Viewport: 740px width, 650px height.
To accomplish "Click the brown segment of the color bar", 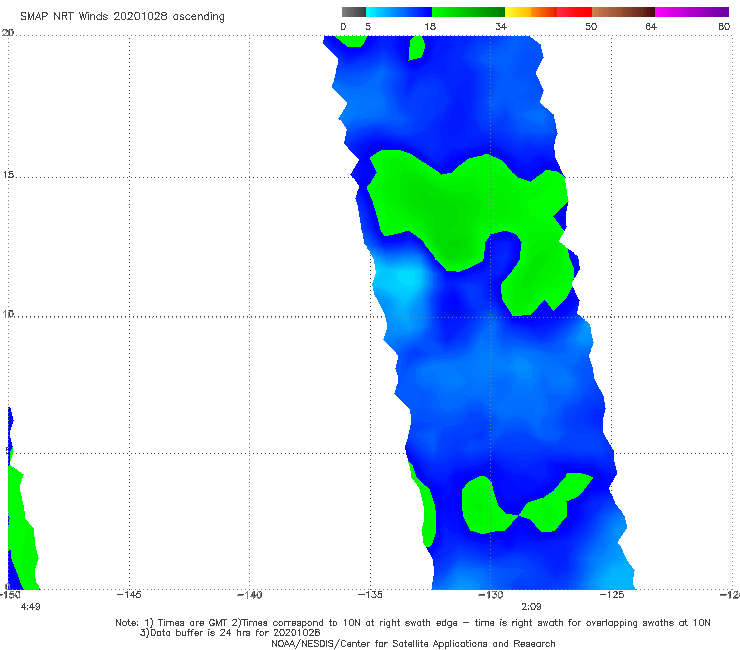I will [x=623, y=12].
